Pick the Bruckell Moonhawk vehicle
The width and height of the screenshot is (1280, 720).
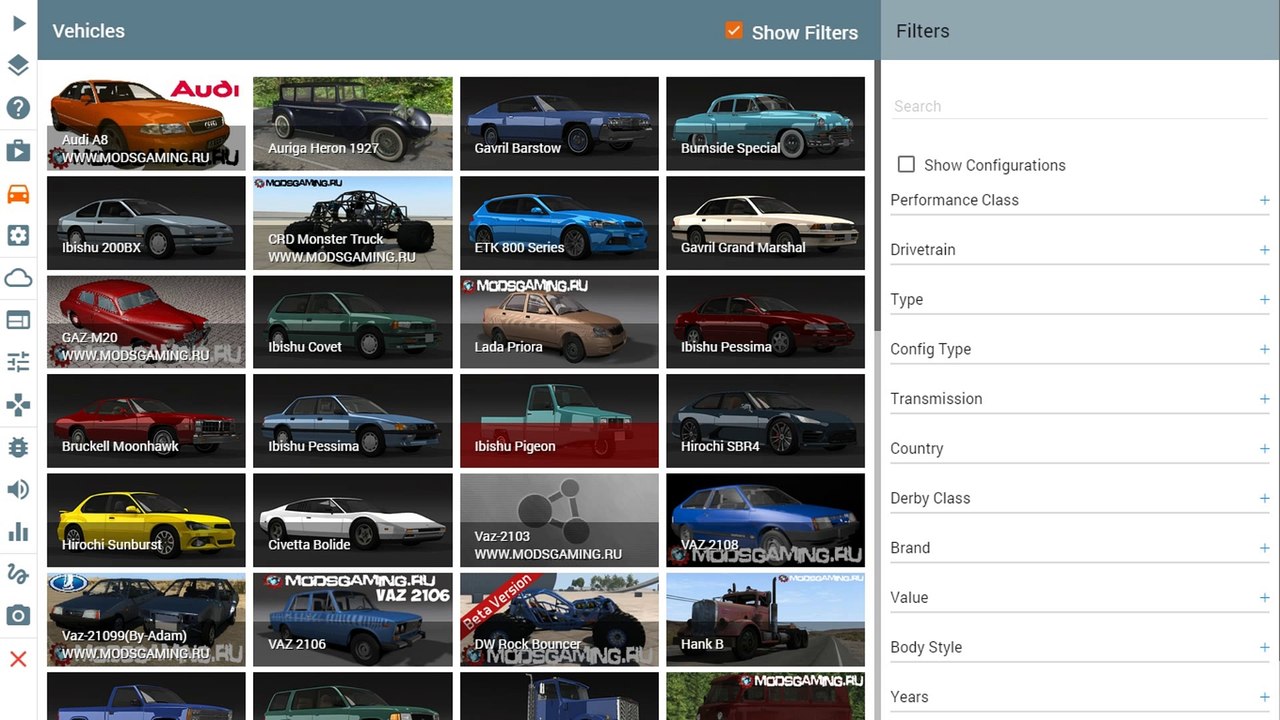pos(146,421)
